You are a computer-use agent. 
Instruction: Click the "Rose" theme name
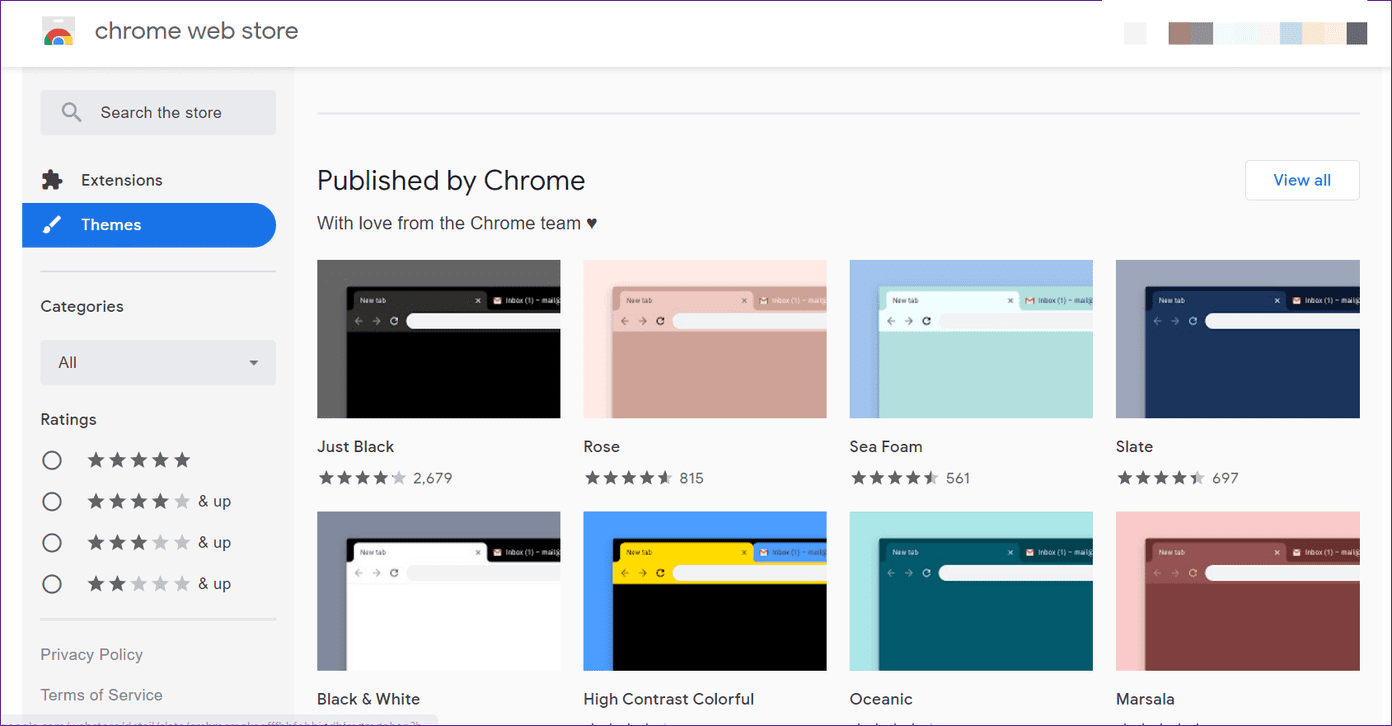click(x=602, y=447)
